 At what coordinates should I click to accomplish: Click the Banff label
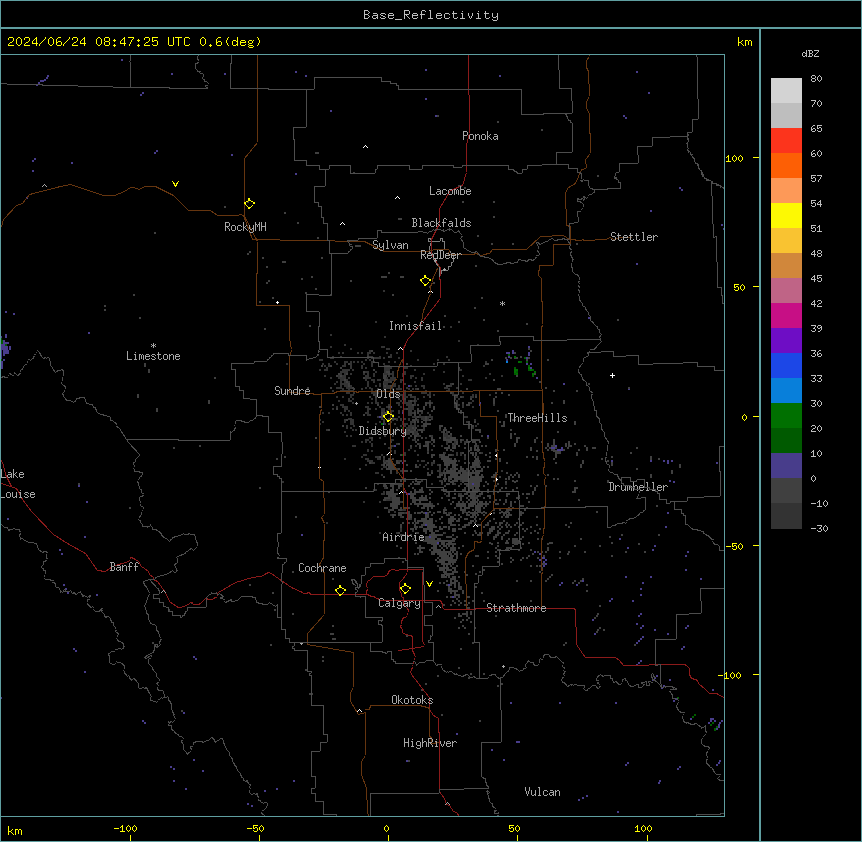pyautogui.click(x=124, y=567)
